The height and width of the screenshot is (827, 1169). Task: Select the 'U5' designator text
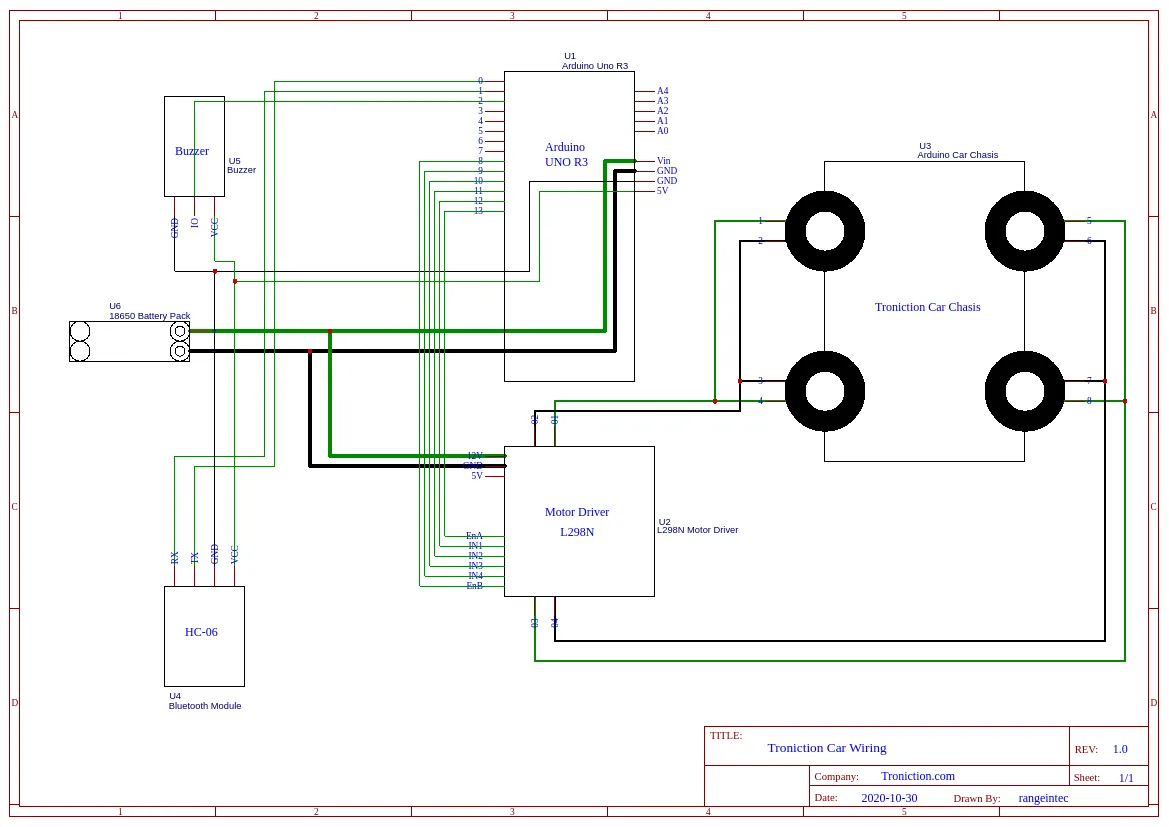(234, 161)
